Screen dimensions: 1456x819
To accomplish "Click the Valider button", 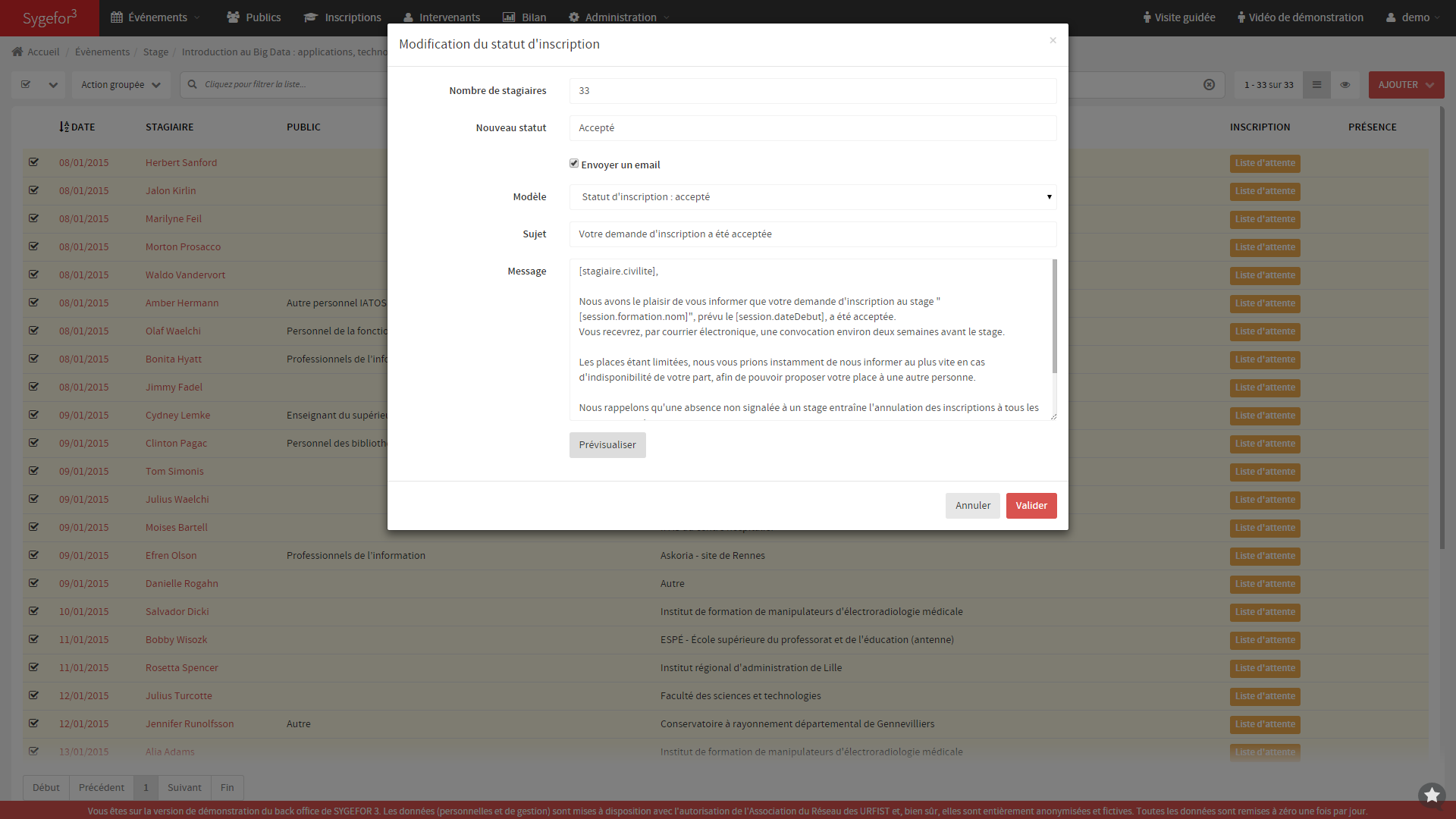I will (1031, 506).
